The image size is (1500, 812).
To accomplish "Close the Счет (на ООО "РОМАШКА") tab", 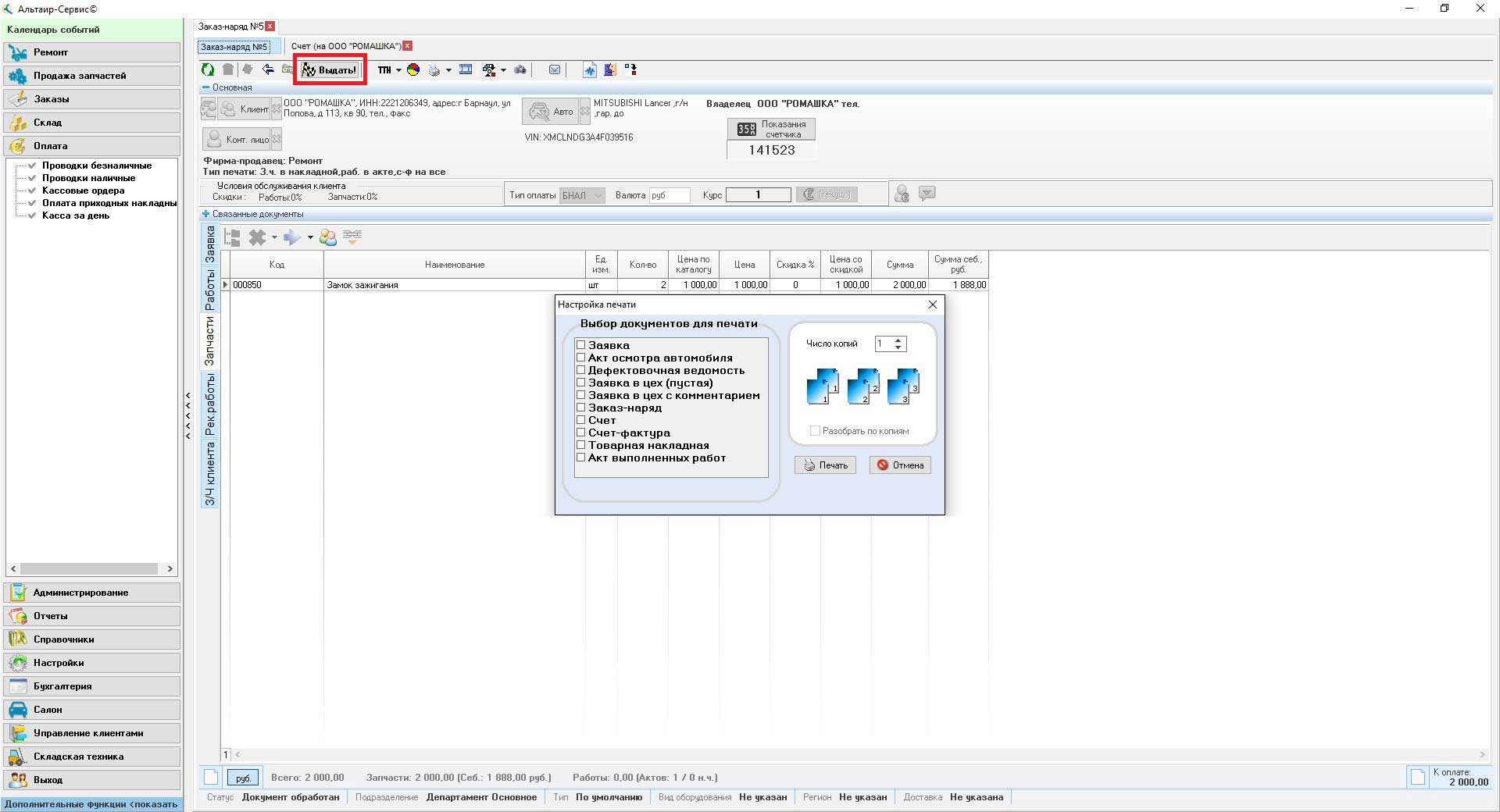I will click(408, 46).
